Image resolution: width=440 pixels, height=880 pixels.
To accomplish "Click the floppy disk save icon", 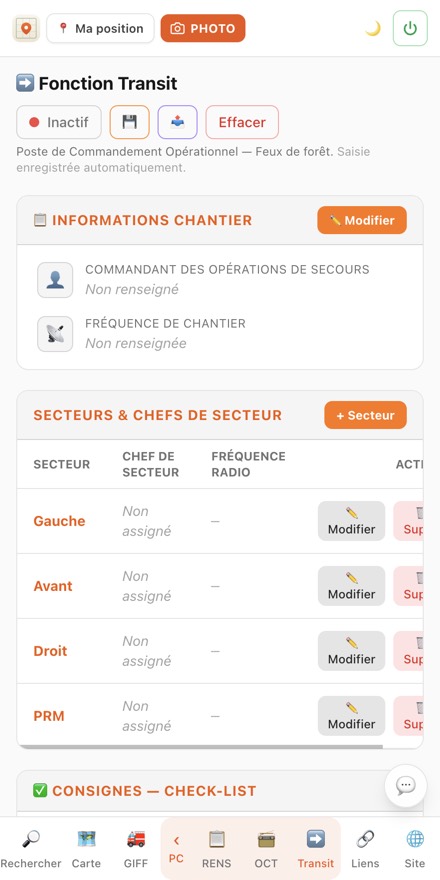I will tap(130, 122).
